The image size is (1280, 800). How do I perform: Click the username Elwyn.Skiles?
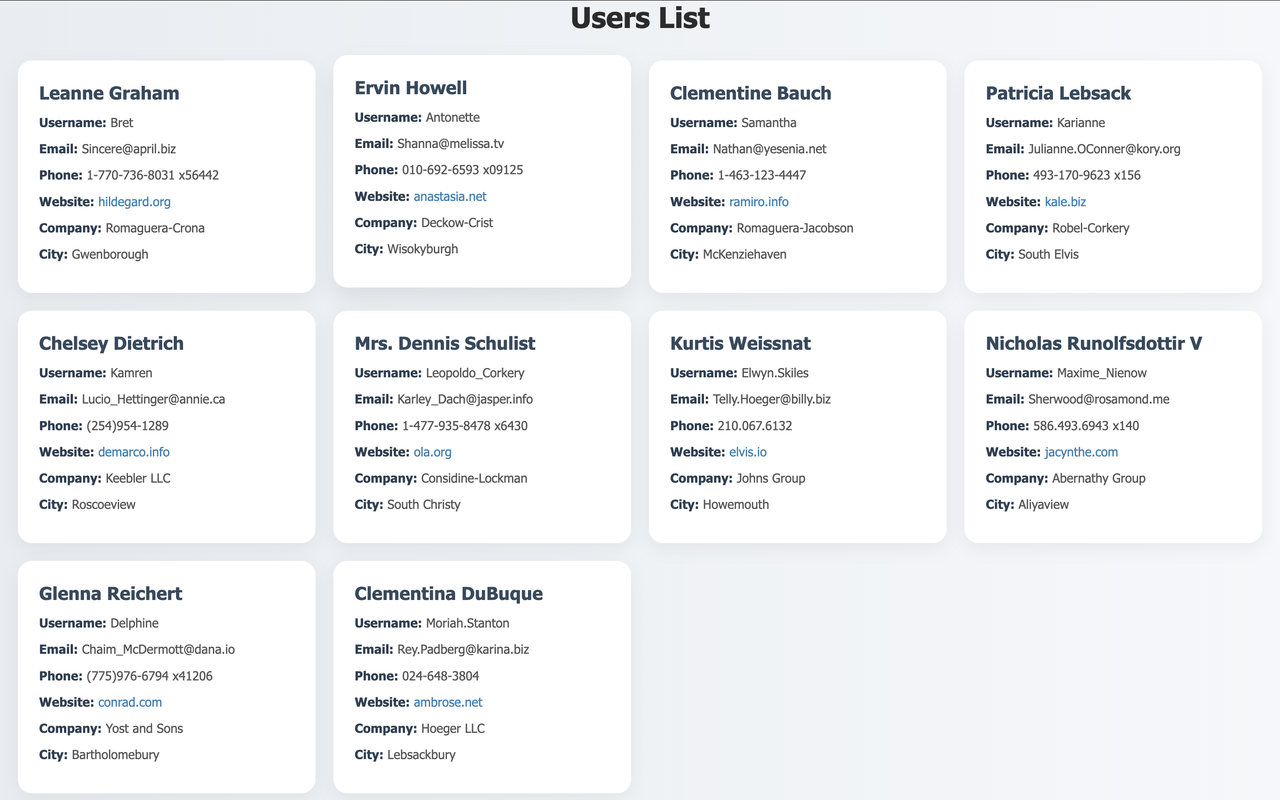775,373
